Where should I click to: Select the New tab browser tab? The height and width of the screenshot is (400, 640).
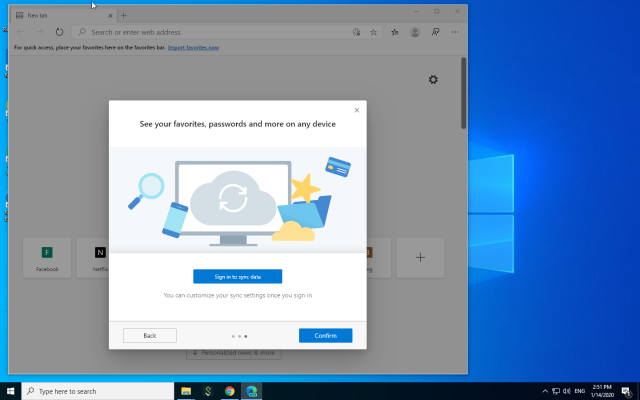pos(60,16)
